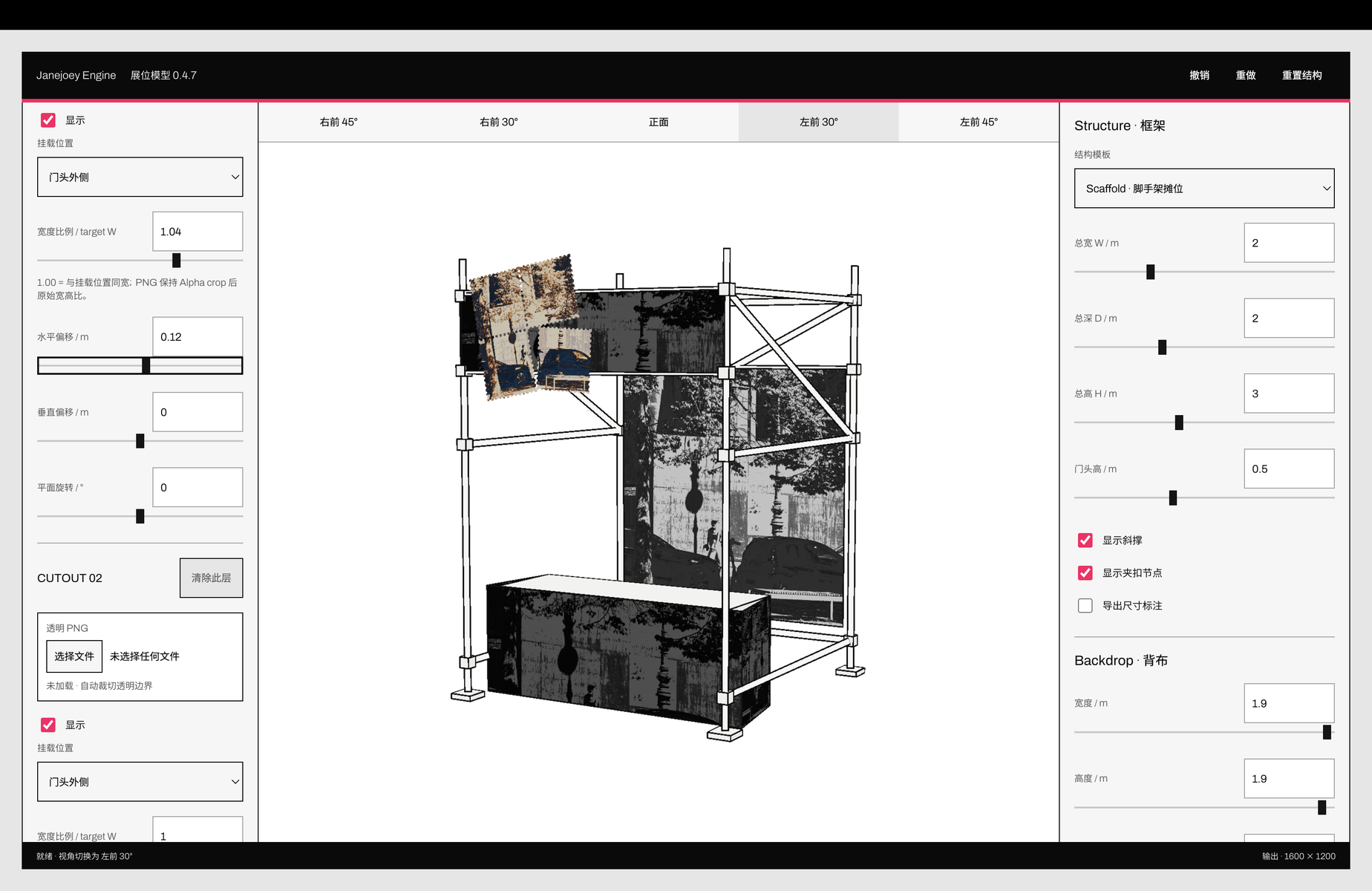
Task: Click the 总宽 W / m input field
Action: 1290,243
